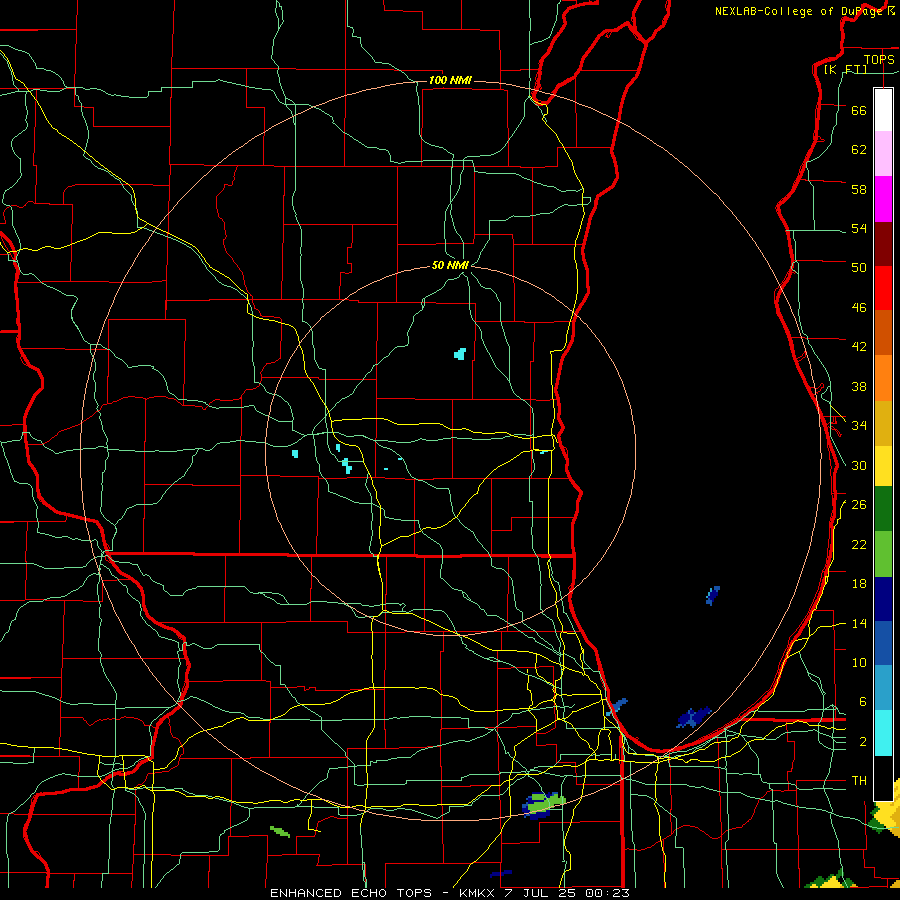This screenshot has height=900, width=900.
Task: Click the "66" legend value
Action: tap(859, 110)
